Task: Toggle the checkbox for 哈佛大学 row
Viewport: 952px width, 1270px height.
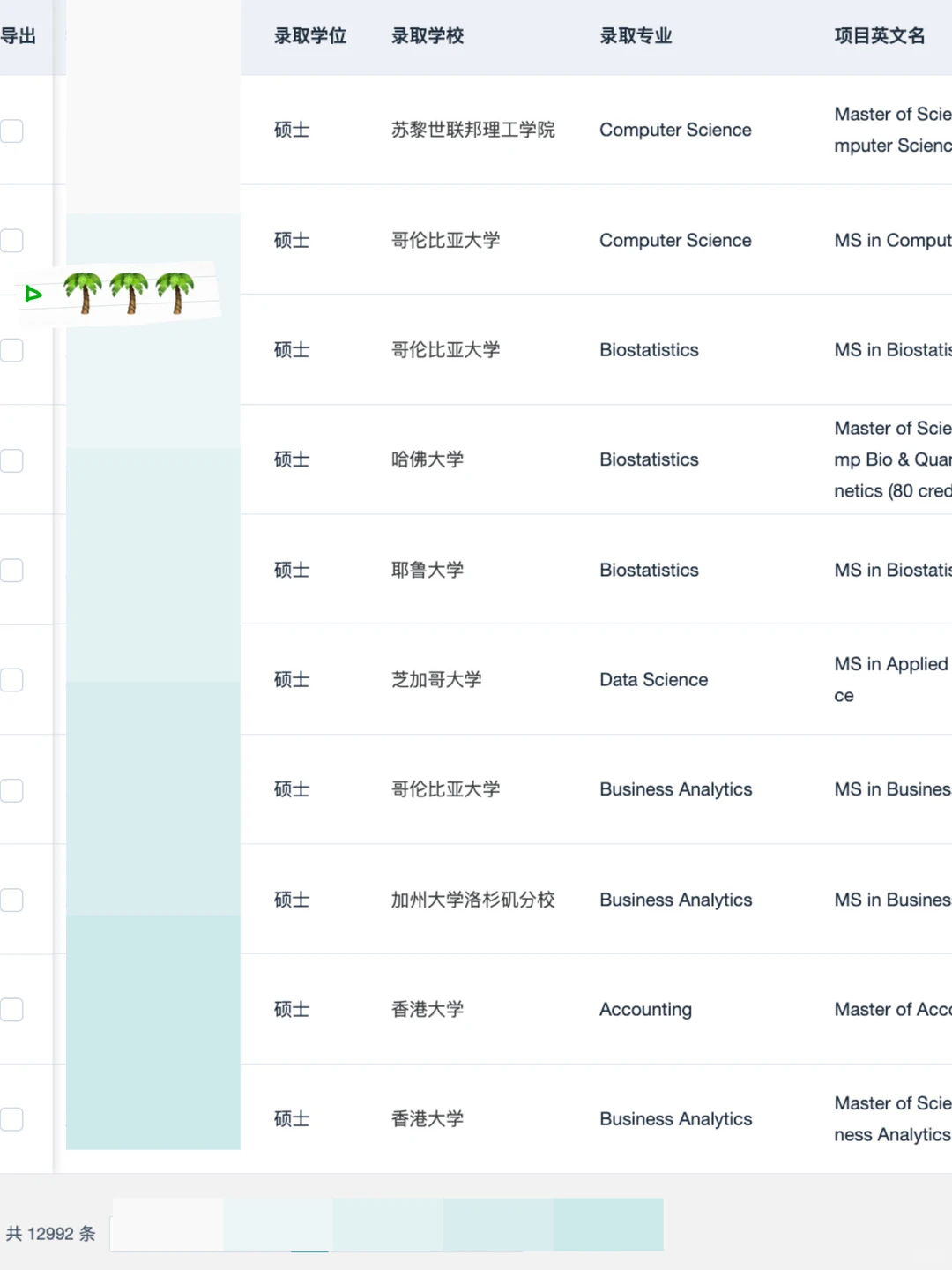Action: 11,460
